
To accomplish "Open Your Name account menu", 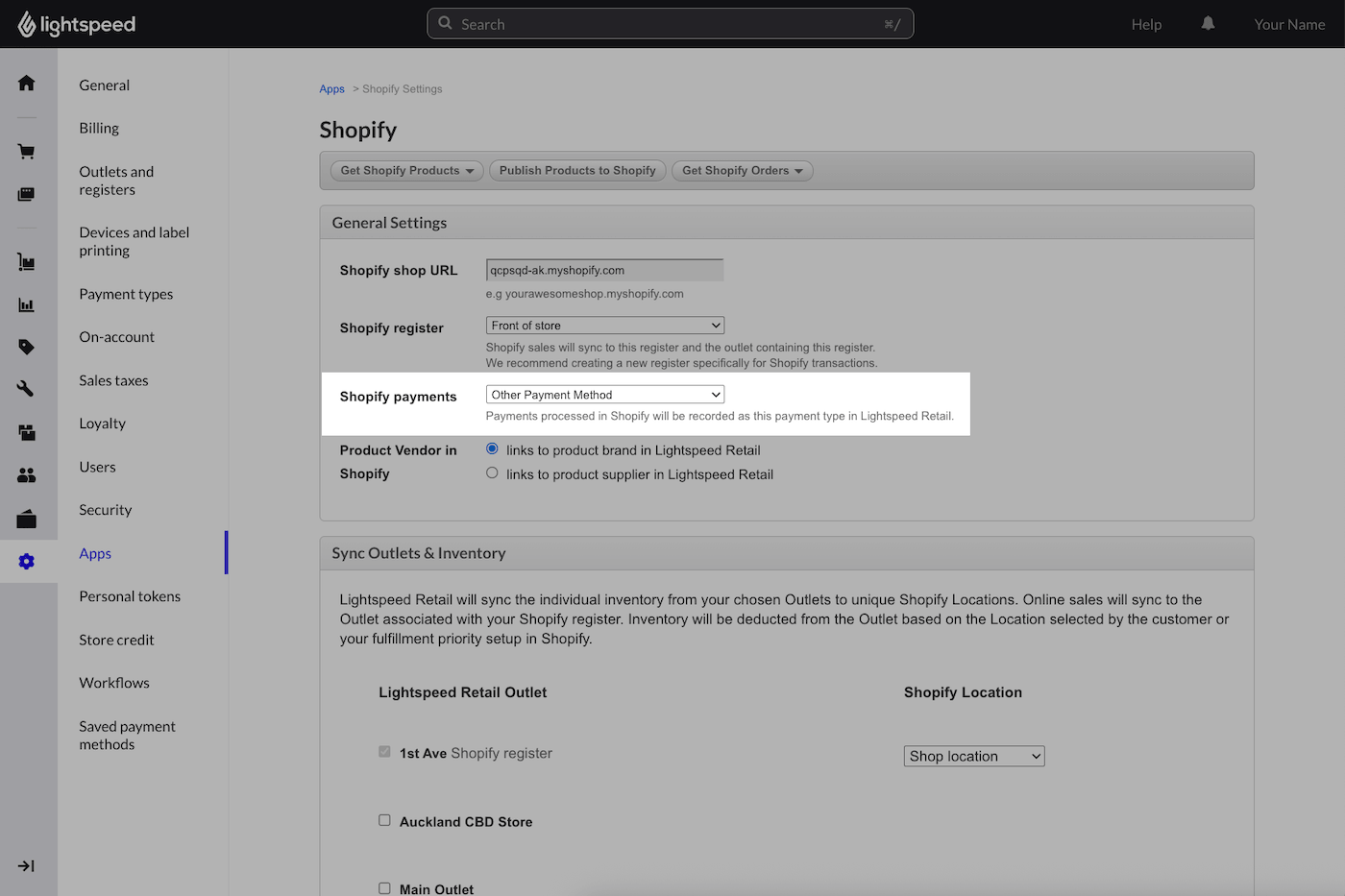I will click(x=1289, y=24).
